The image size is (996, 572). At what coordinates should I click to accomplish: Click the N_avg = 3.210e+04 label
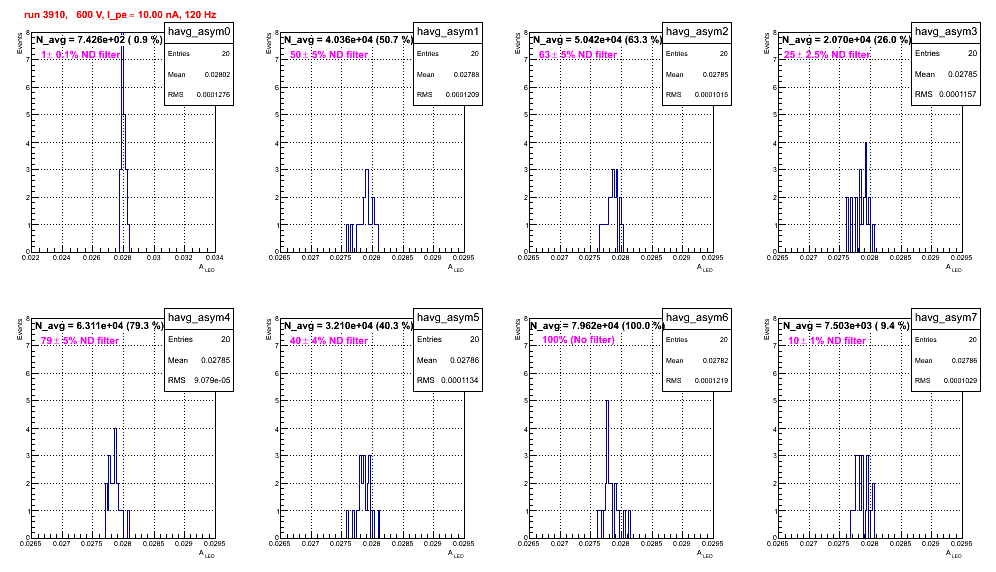(x=348, y=326)
